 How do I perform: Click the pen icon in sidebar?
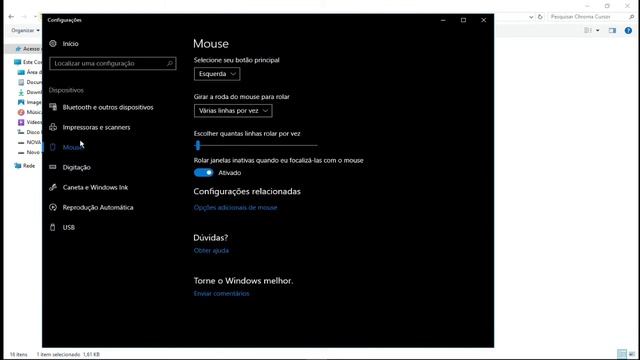click(x=53, y=187)
